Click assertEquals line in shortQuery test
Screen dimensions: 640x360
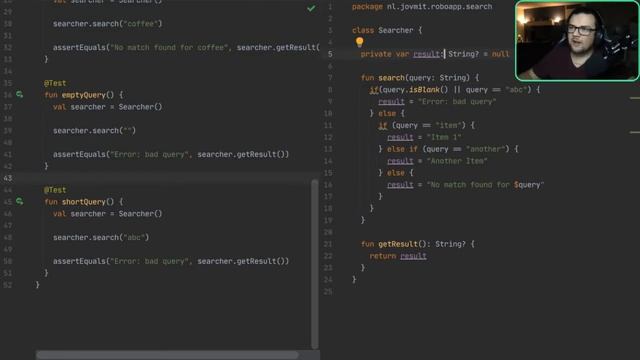pyautogui.click(x=171, y=261)
